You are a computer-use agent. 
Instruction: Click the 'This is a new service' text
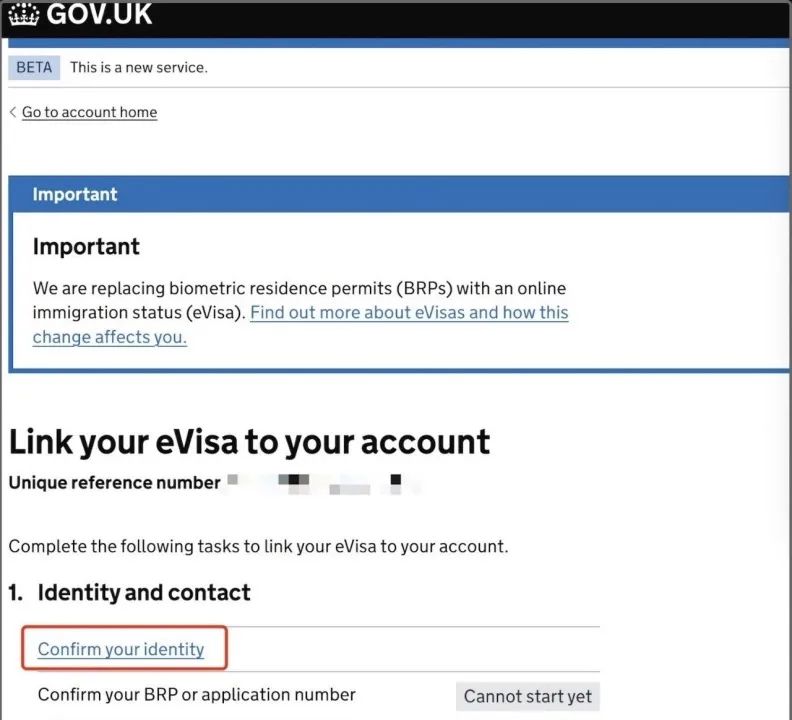pyautogui.click(x=139, y=67)
